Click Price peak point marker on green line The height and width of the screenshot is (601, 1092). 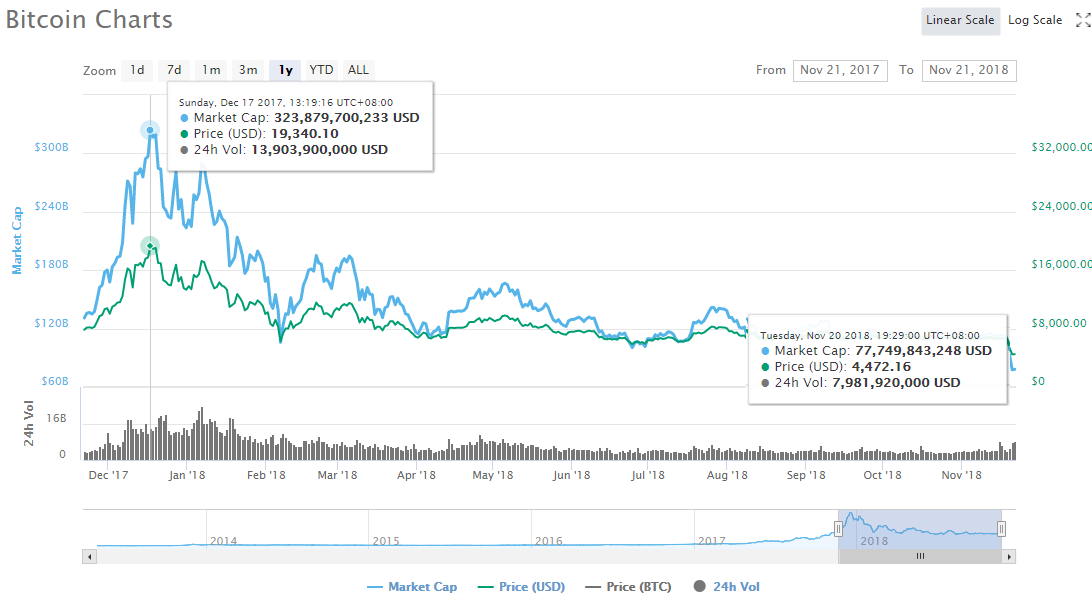click(x=150, y=246)
